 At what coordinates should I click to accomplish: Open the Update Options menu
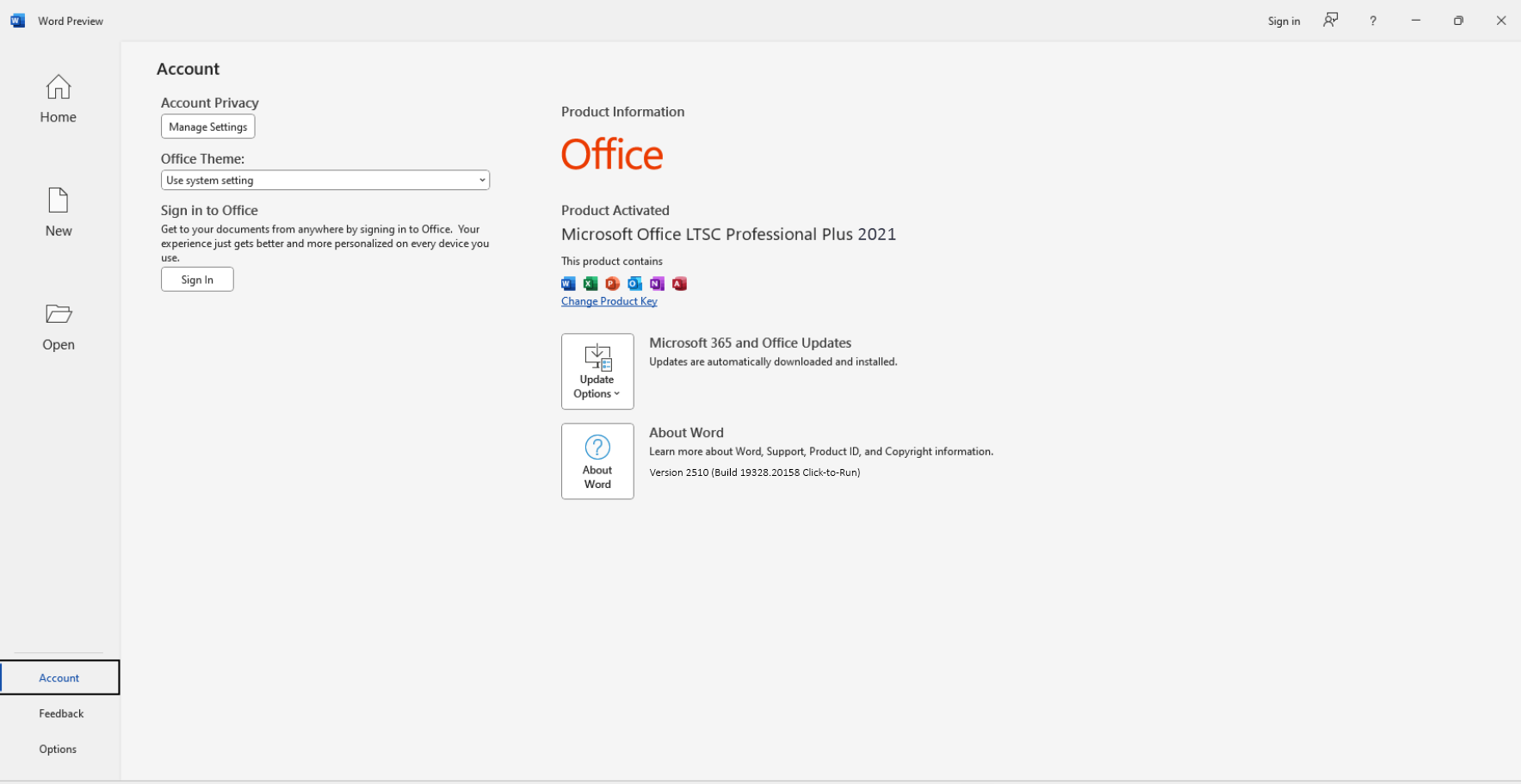597,371
